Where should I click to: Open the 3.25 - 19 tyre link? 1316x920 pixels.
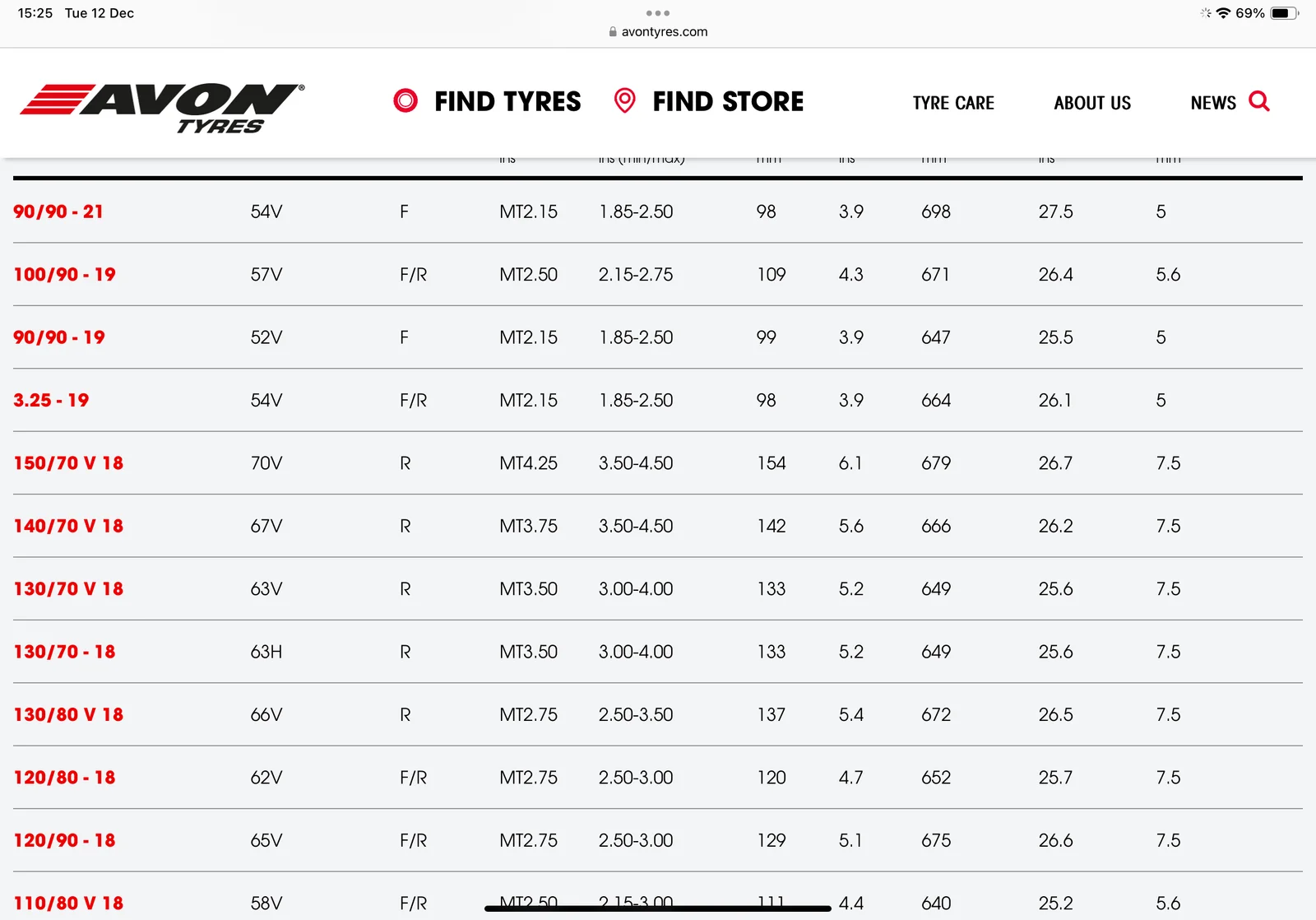pyautogui.click(x=51, y=401)
